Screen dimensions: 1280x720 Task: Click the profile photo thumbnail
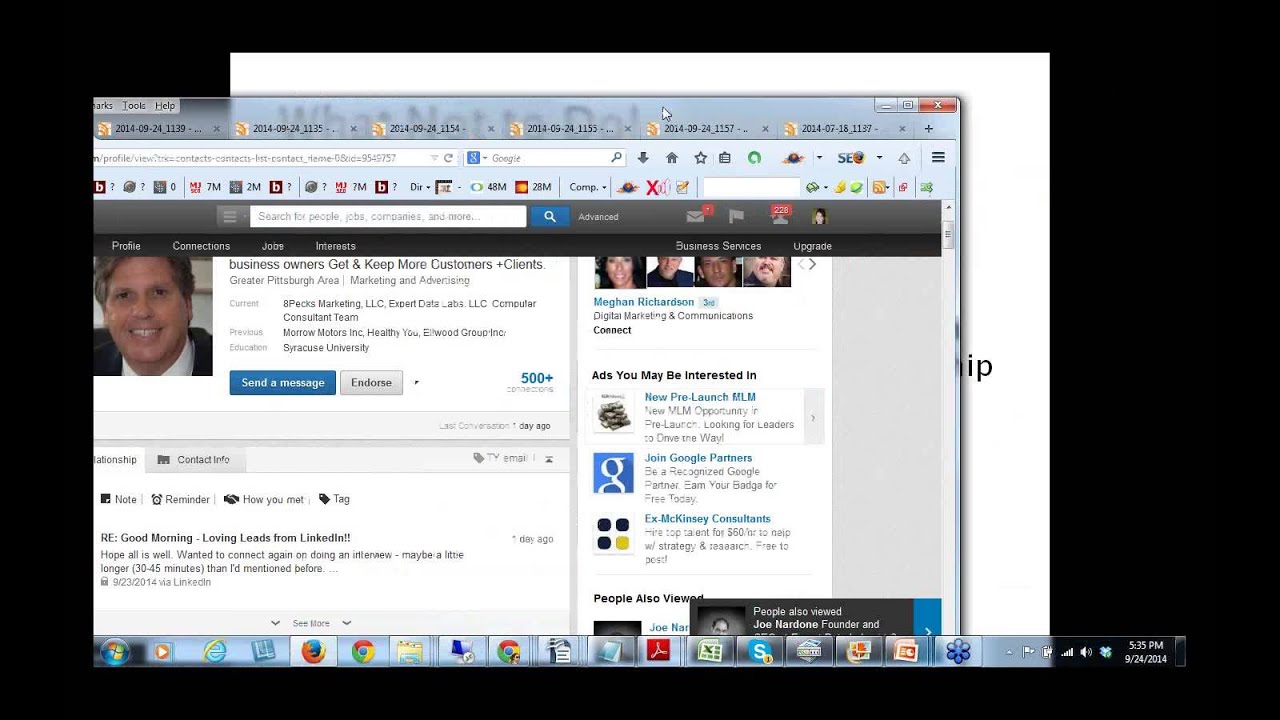[x=153, y=316]
